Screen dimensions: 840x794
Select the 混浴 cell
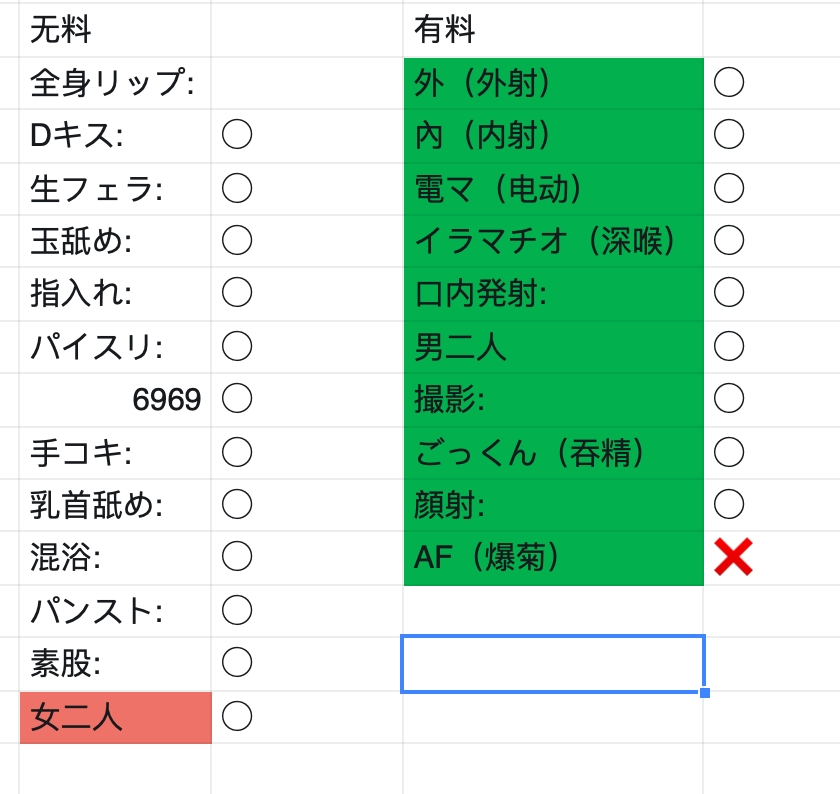pos(115,558)
